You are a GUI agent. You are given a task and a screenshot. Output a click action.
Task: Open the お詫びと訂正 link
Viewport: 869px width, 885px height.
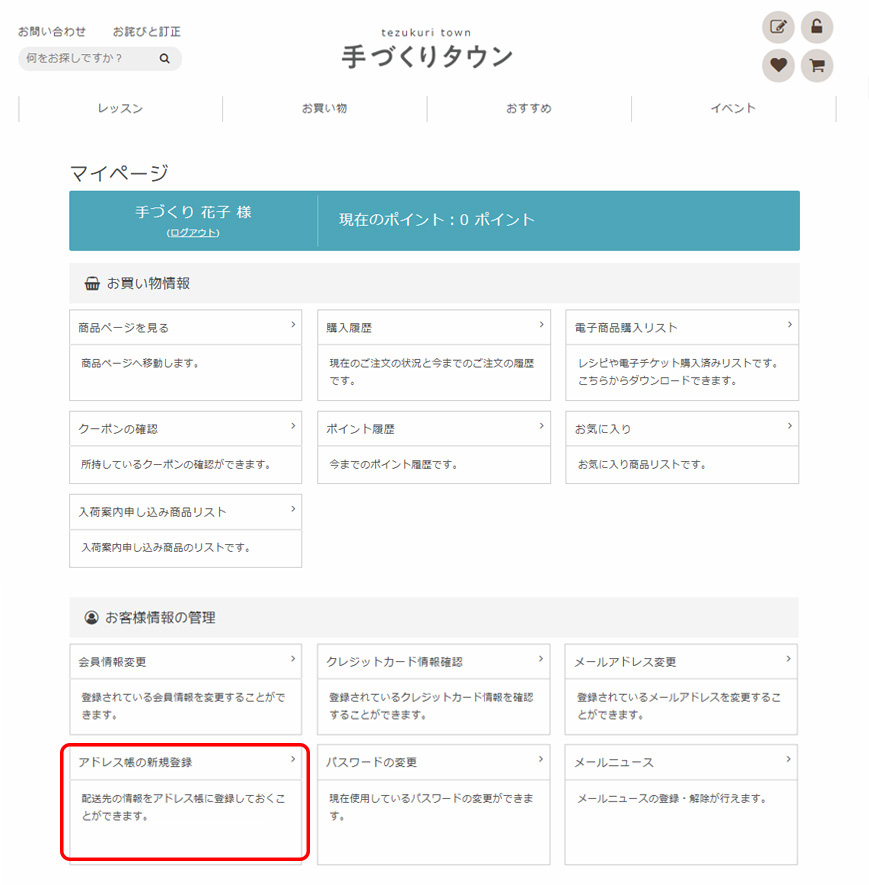click(147, 32)
